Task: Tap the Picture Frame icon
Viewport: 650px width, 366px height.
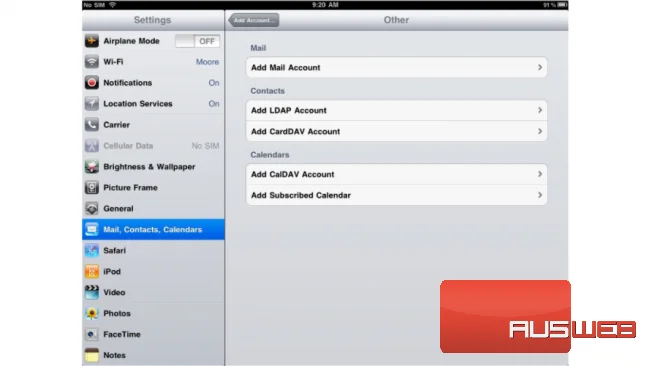Action: click(x=92, y=187)
